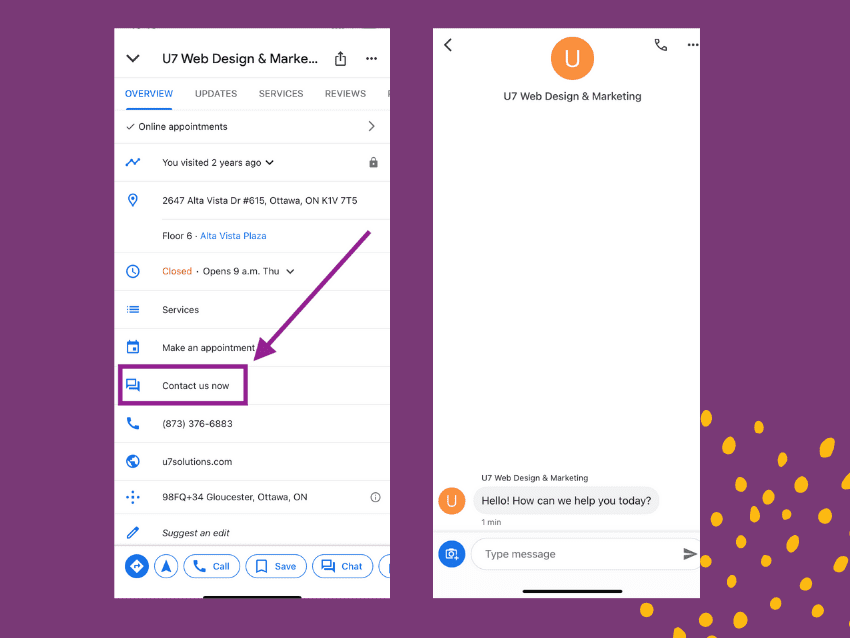Tap the lock icon on the visited row

373,162
